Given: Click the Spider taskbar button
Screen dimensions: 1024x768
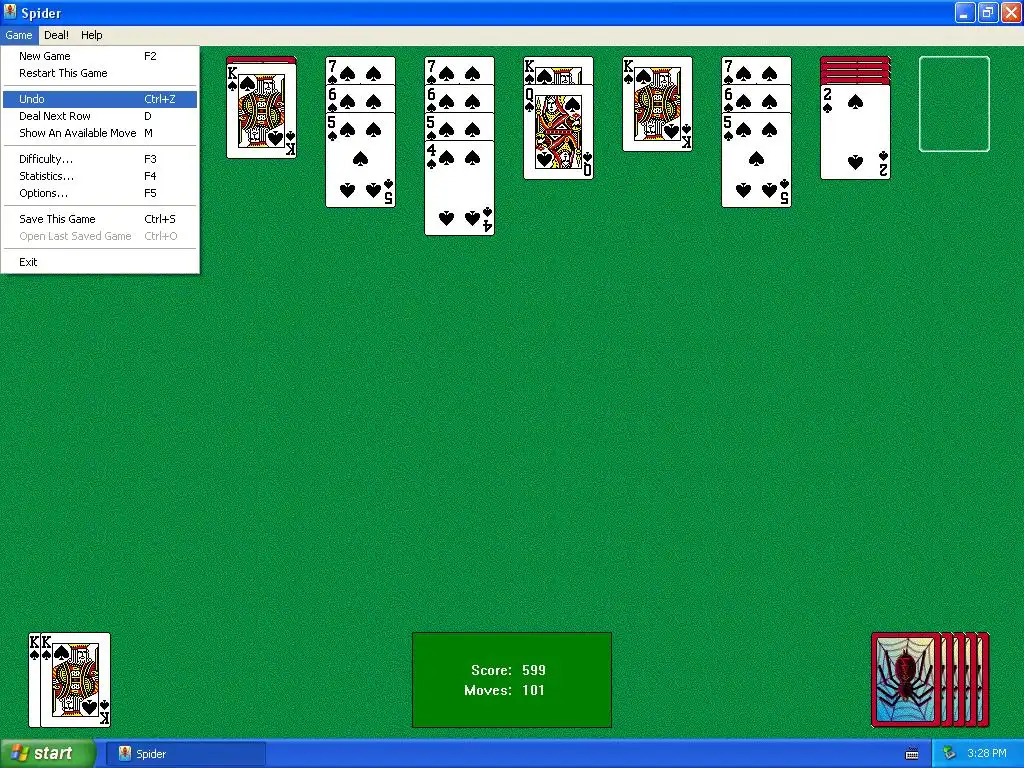Looking at the screenshot, I should tap(186, 754).
